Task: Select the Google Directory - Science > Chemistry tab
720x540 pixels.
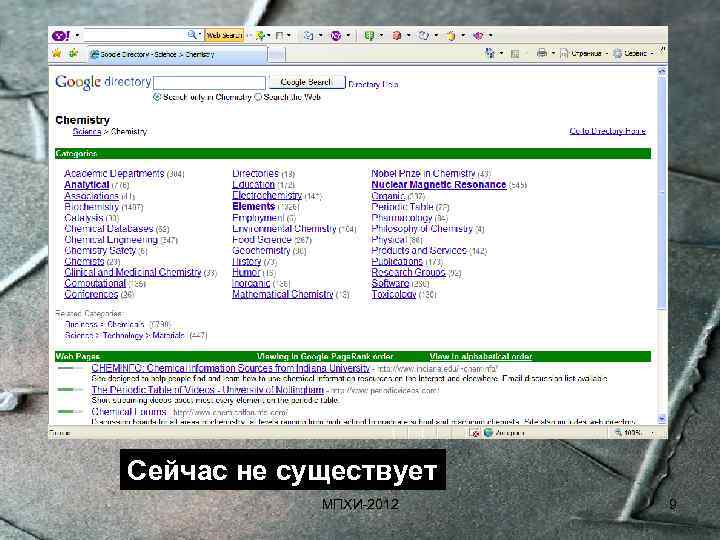Action: coord(177,54)
